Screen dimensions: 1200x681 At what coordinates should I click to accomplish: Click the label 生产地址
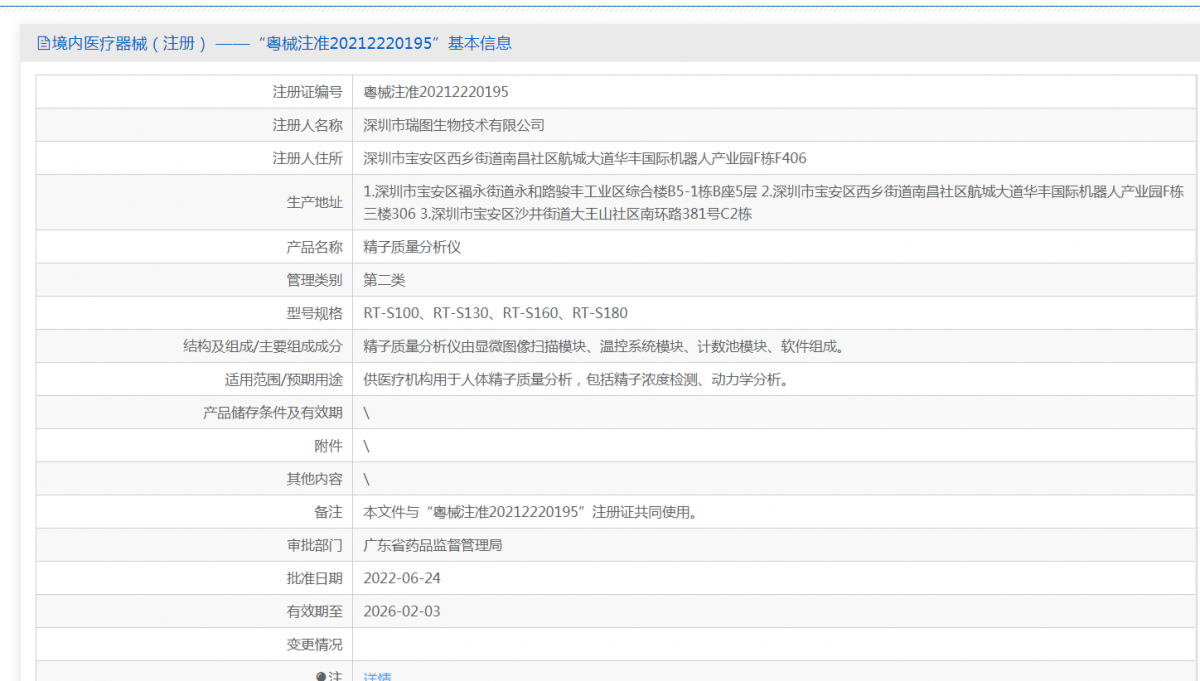point(314,202)
